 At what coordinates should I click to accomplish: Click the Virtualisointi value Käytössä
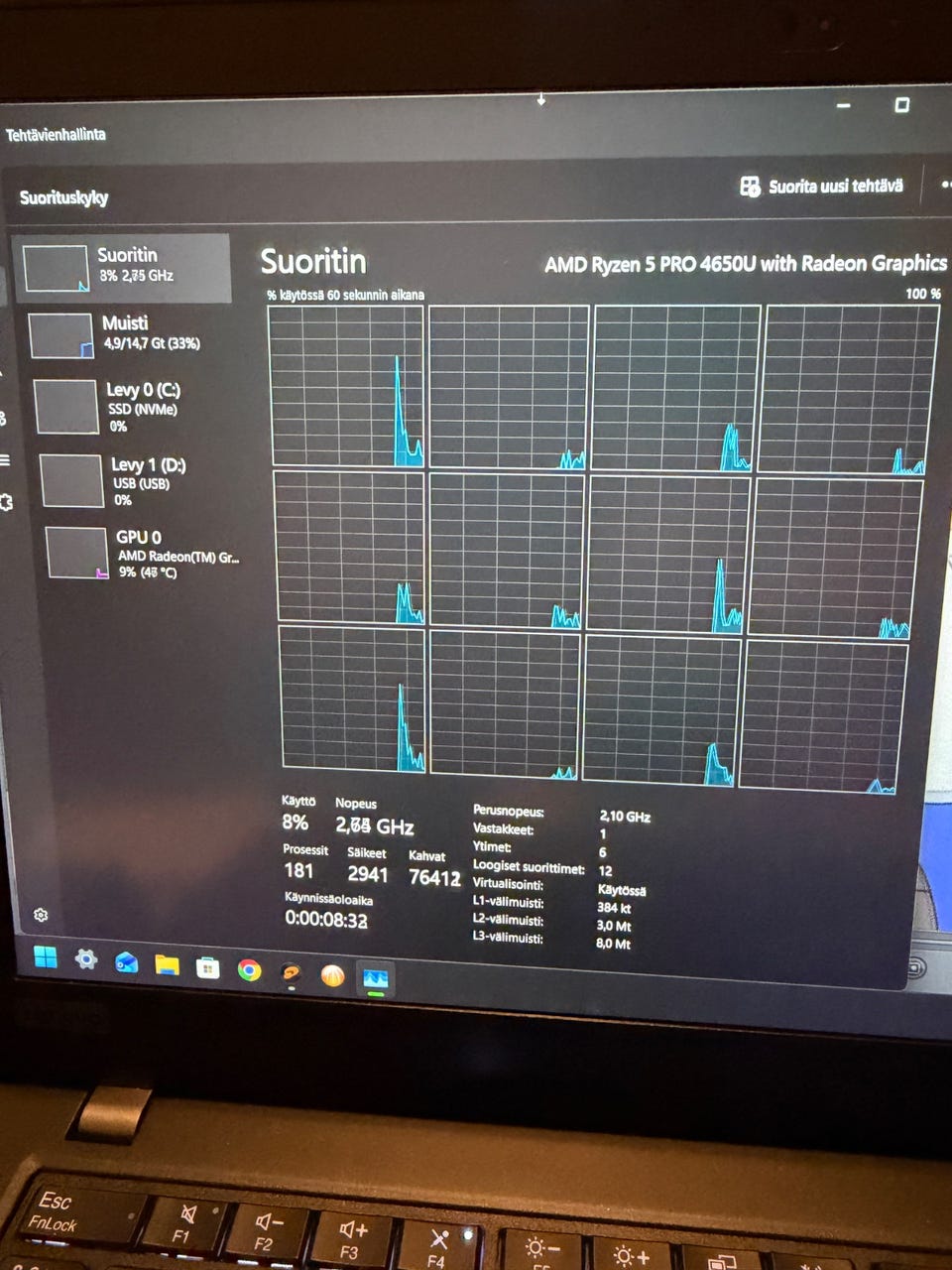coord(622,890)
